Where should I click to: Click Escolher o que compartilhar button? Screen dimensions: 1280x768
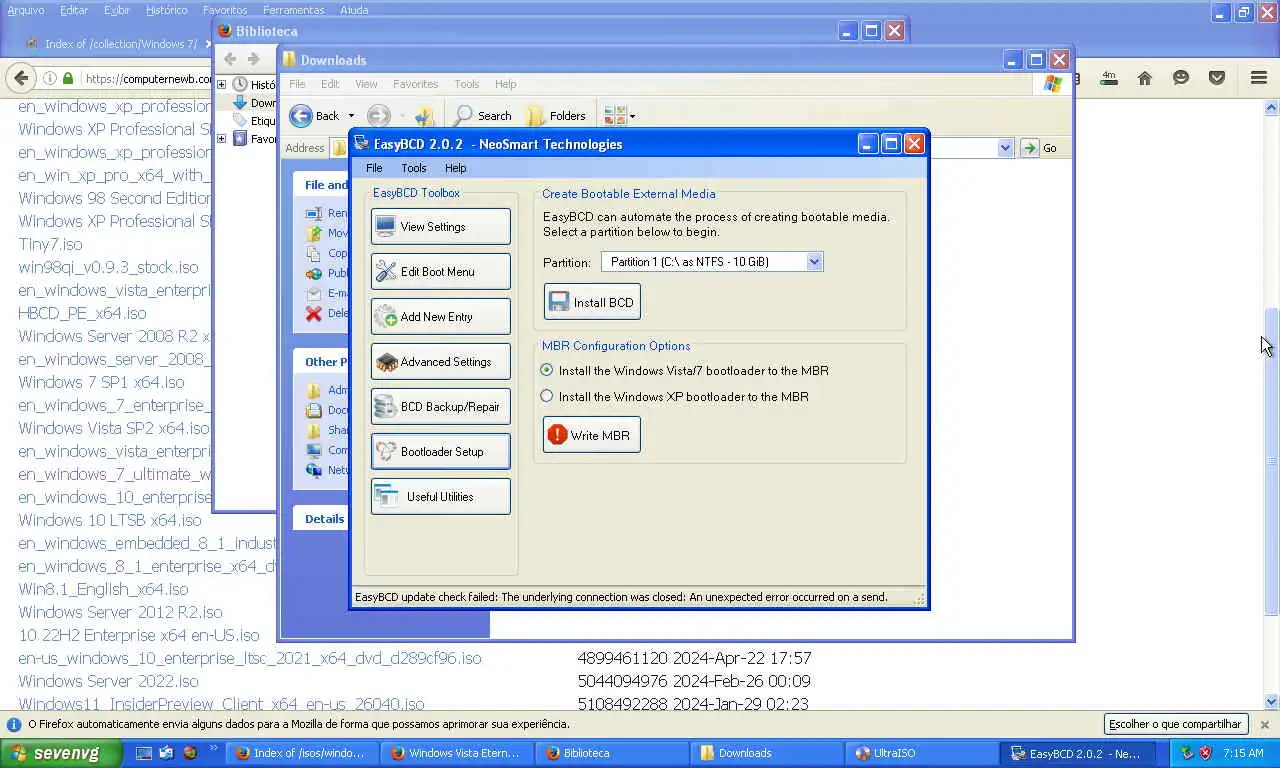(1175, 724)
